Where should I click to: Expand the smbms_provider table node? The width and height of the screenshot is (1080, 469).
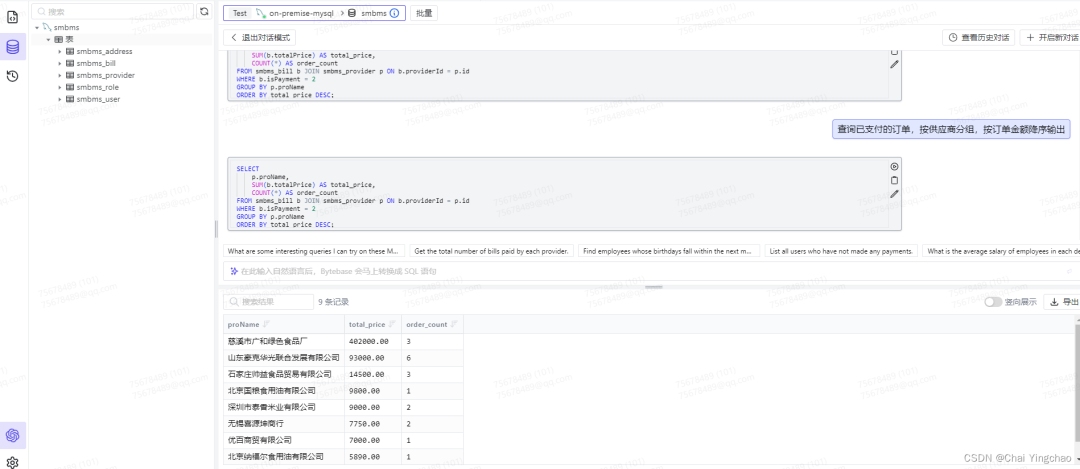coord(60,75)
